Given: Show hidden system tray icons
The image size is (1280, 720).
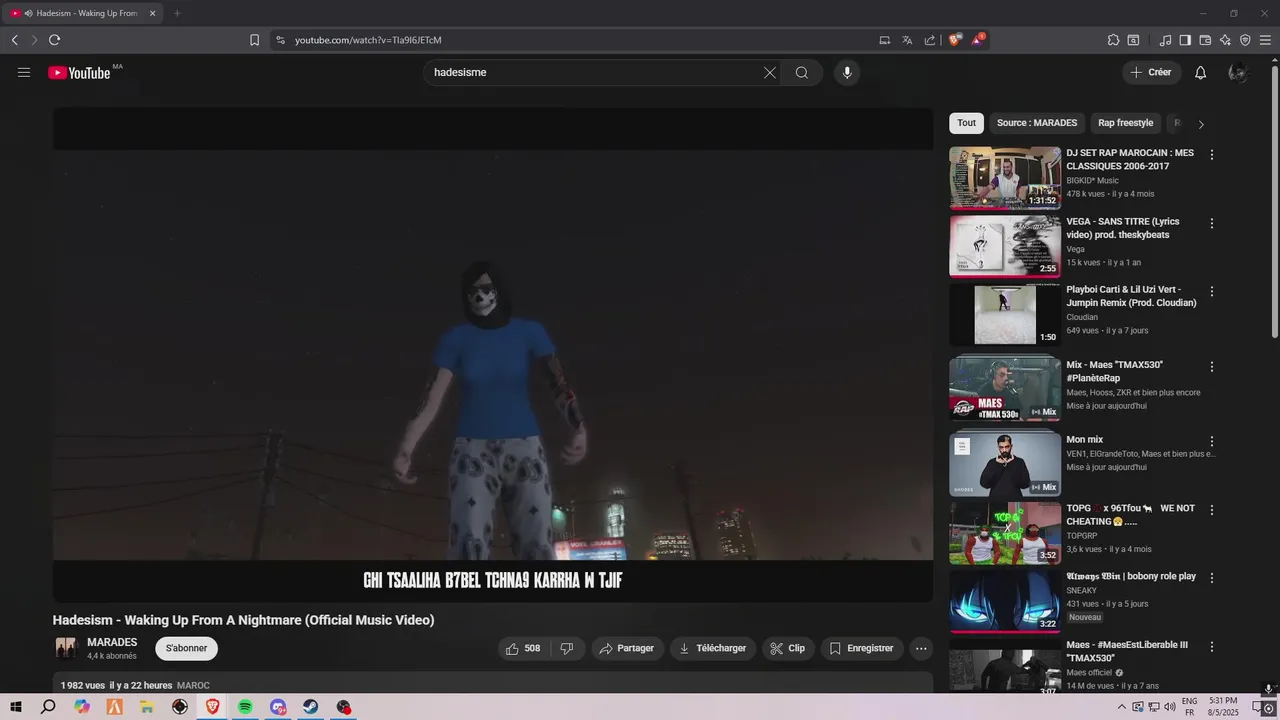Looking at the screenshot, I should [1121, 707].
